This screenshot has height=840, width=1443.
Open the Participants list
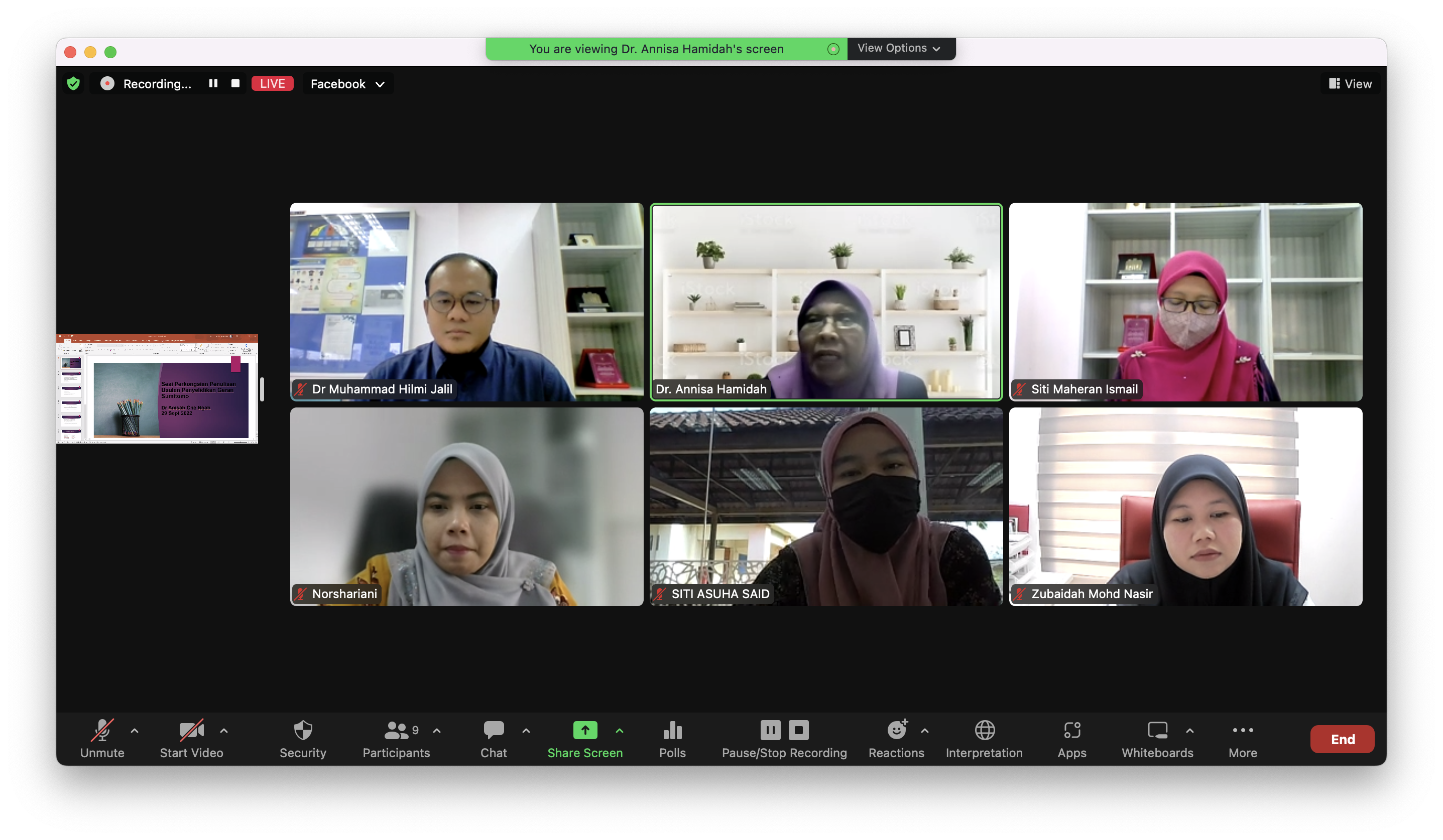[x=396, y=731]
